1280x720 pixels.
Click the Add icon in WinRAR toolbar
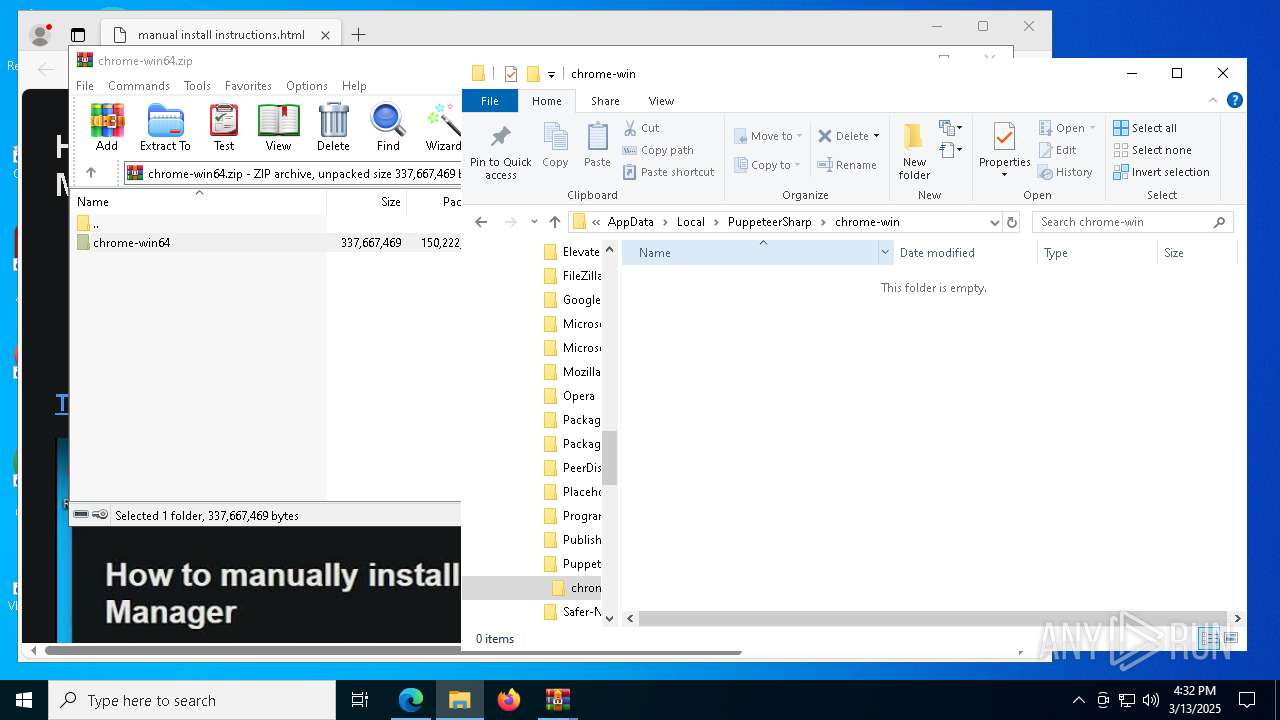tap(107, 128)
